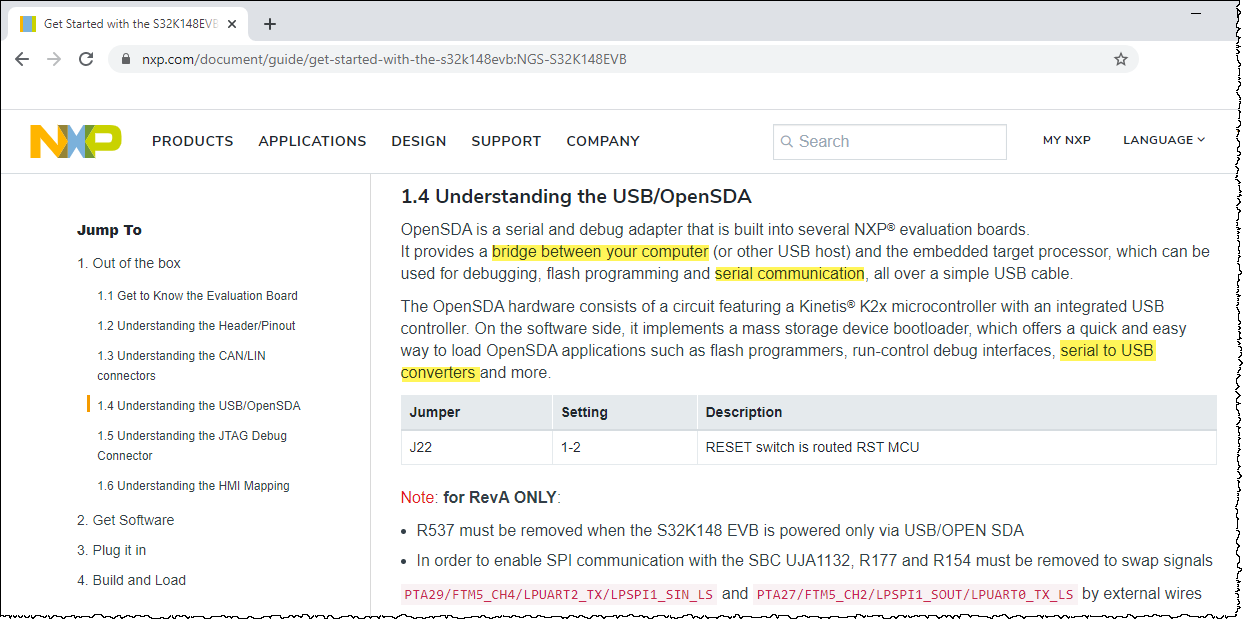
Task: Click the NXP logo to go home
Action: click(75, 141)
